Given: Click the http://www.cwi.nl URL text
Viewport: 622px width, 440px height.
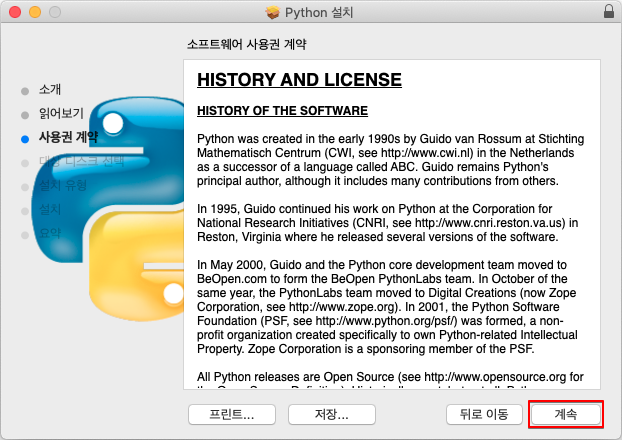Looking at the screenshot, I should click(x=427, y=153).
